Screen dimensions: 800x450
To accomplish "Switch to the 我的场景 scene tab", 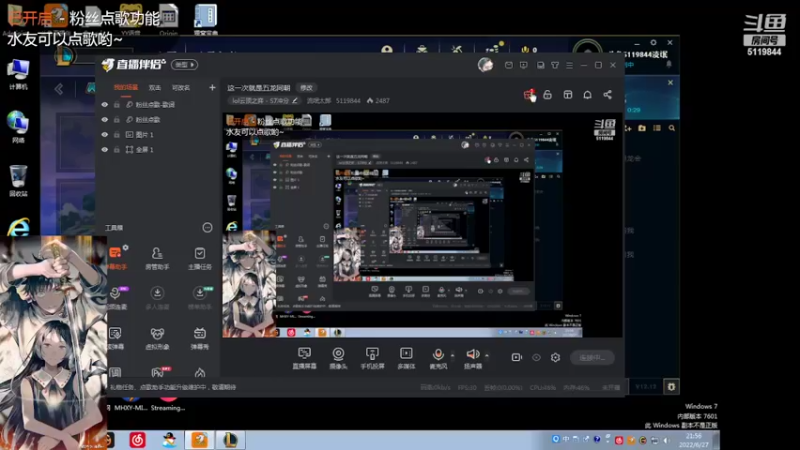I will (126, 88).
